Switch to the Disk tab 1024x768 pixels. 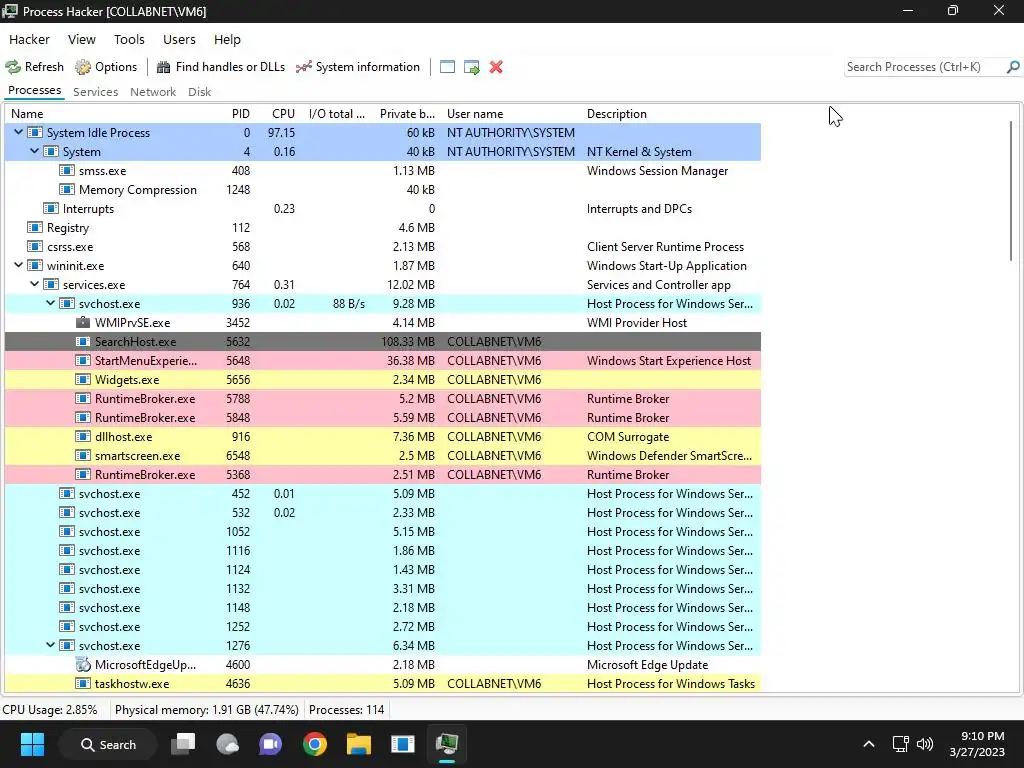point(199,92)
